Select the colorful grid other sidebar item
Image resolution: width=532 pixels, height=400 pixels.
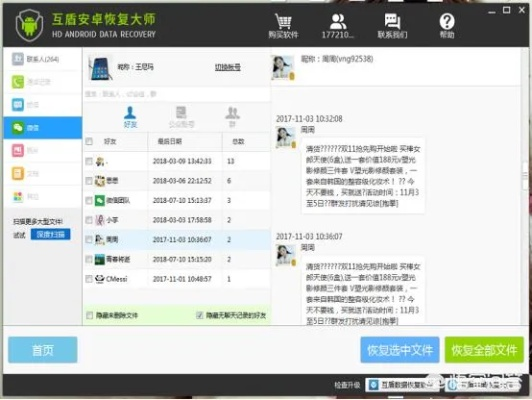pos(42,196)
